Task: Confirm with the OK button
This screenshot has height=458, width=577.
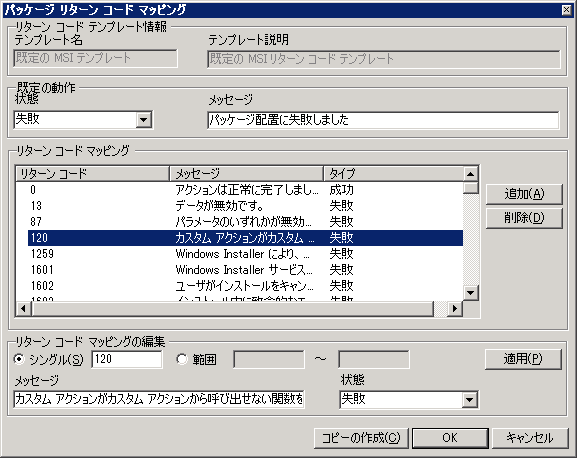Action: pyautogui.click(x=450, y=438)
